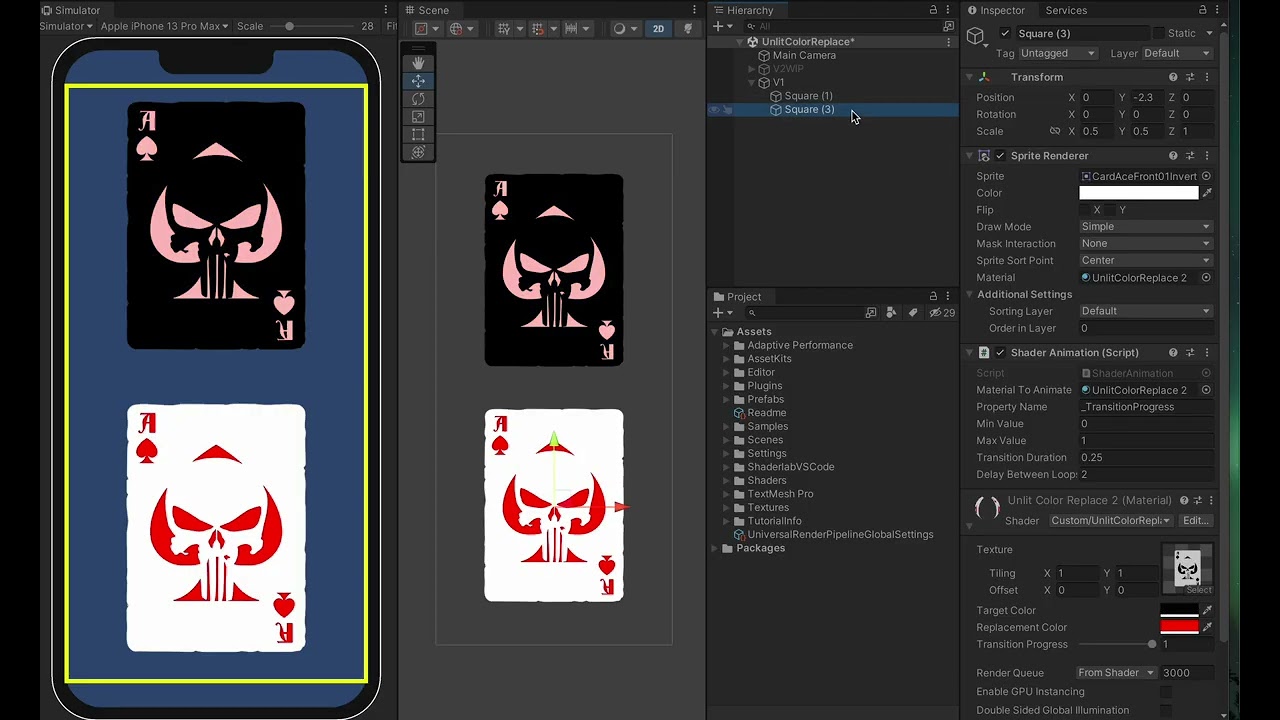1280x720 pixels.
Task: Open the Draw Mode Simple dropdown
Action: click(1146, 227)
